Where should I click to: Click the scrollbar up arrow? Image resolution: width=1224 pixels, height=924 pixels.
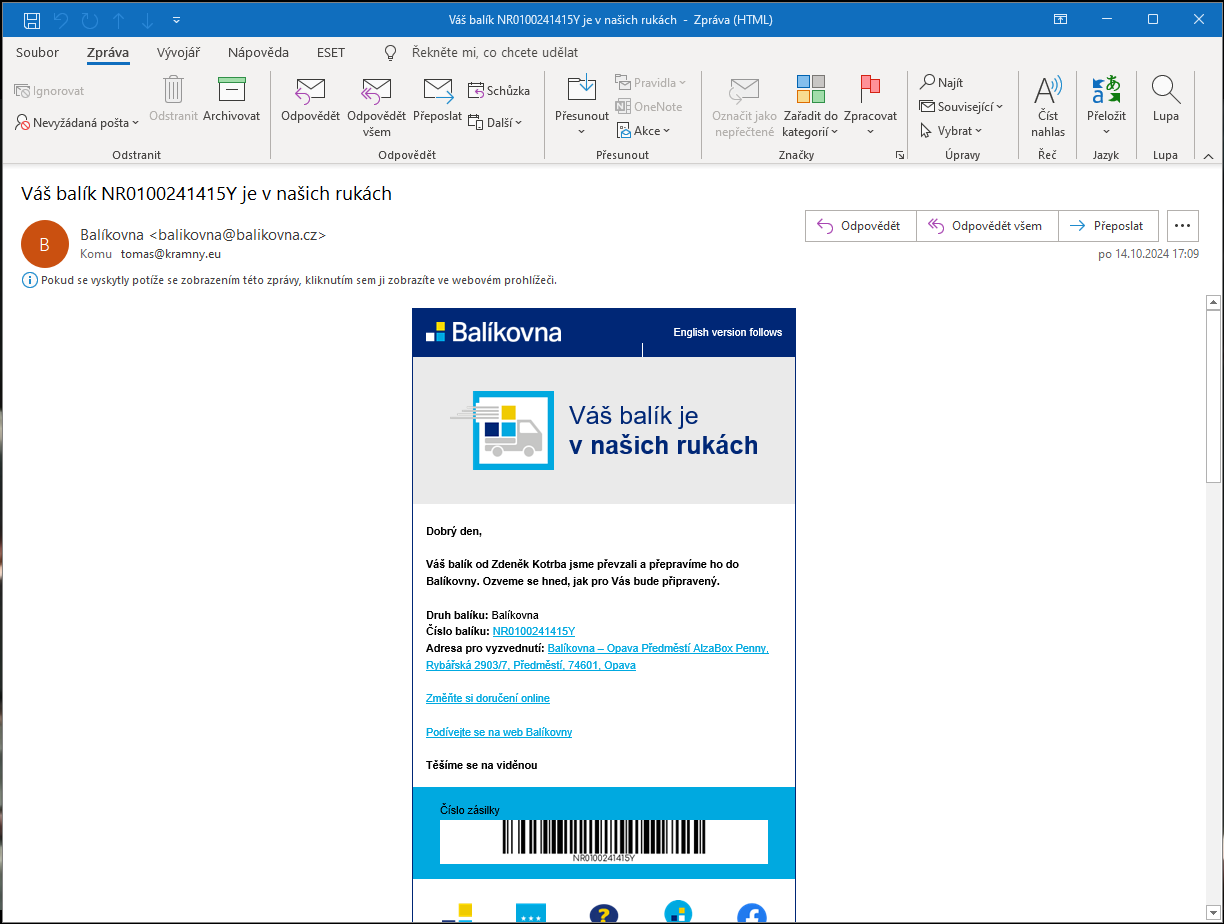1214,302
